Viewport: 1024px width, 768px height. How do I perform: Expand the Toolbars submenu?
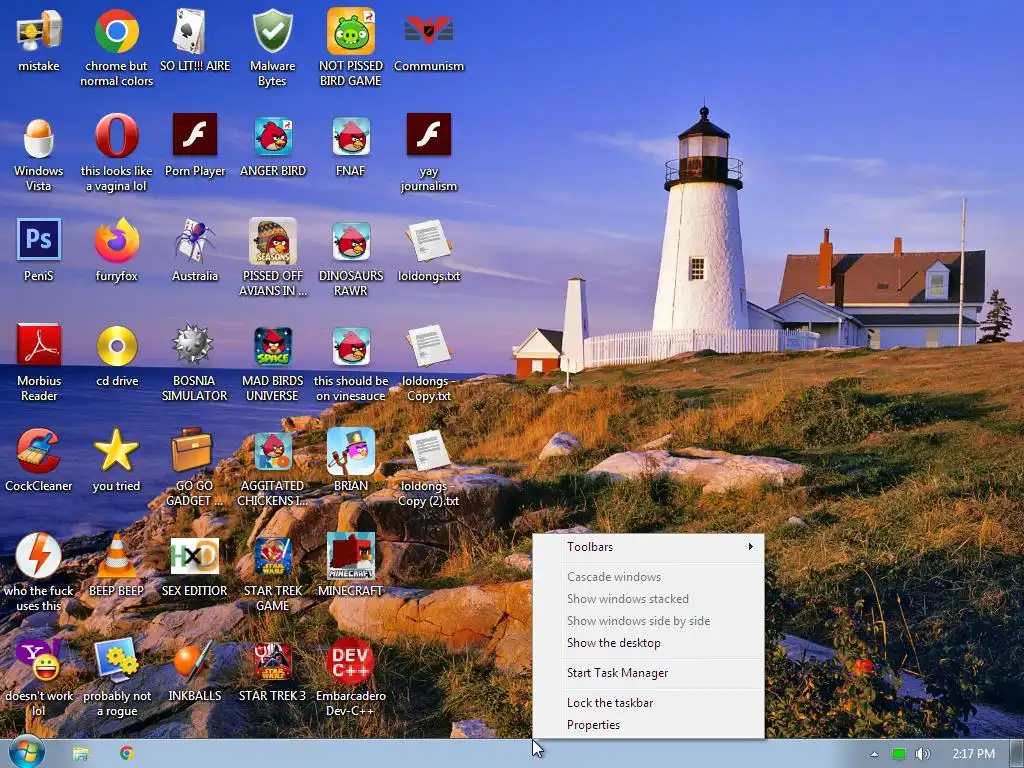tap(648, 547)
